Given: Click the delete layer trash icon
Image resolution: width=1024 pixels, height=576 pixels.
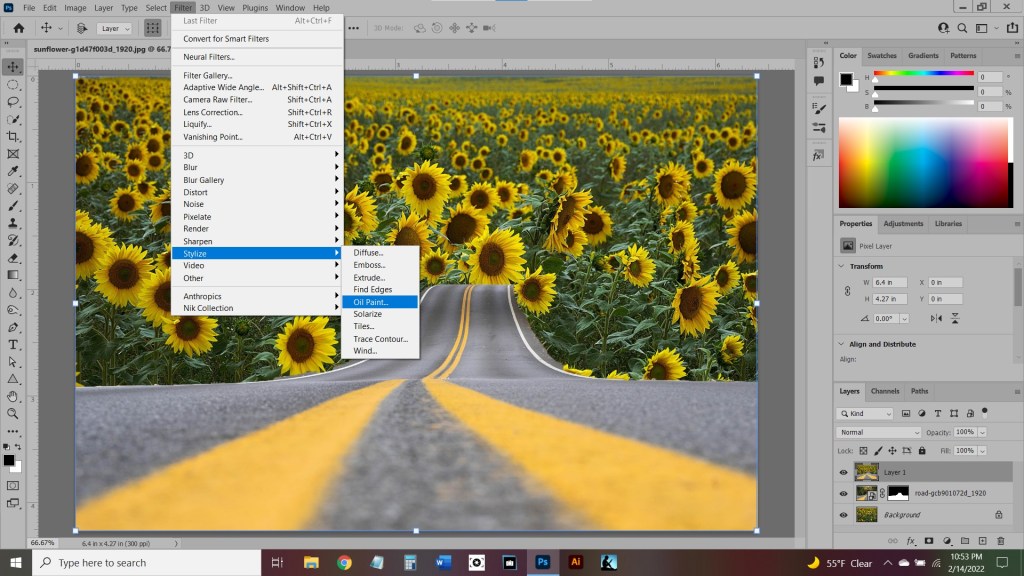Looking at the screenshot, I should 1000,541.
